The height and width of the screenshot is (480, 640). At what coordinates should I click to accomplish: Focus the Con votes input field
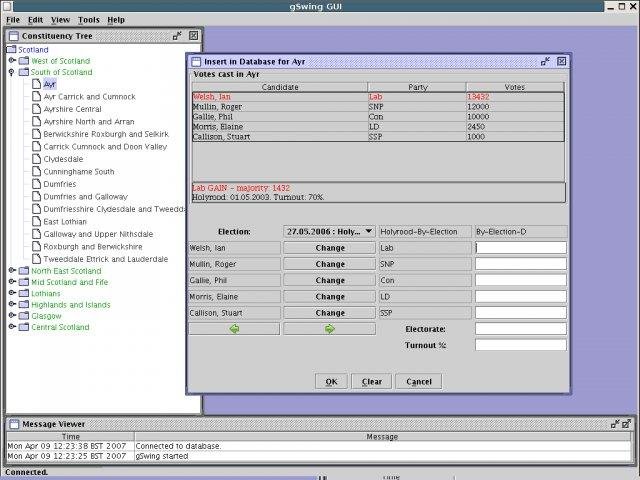tap(521, 280)
